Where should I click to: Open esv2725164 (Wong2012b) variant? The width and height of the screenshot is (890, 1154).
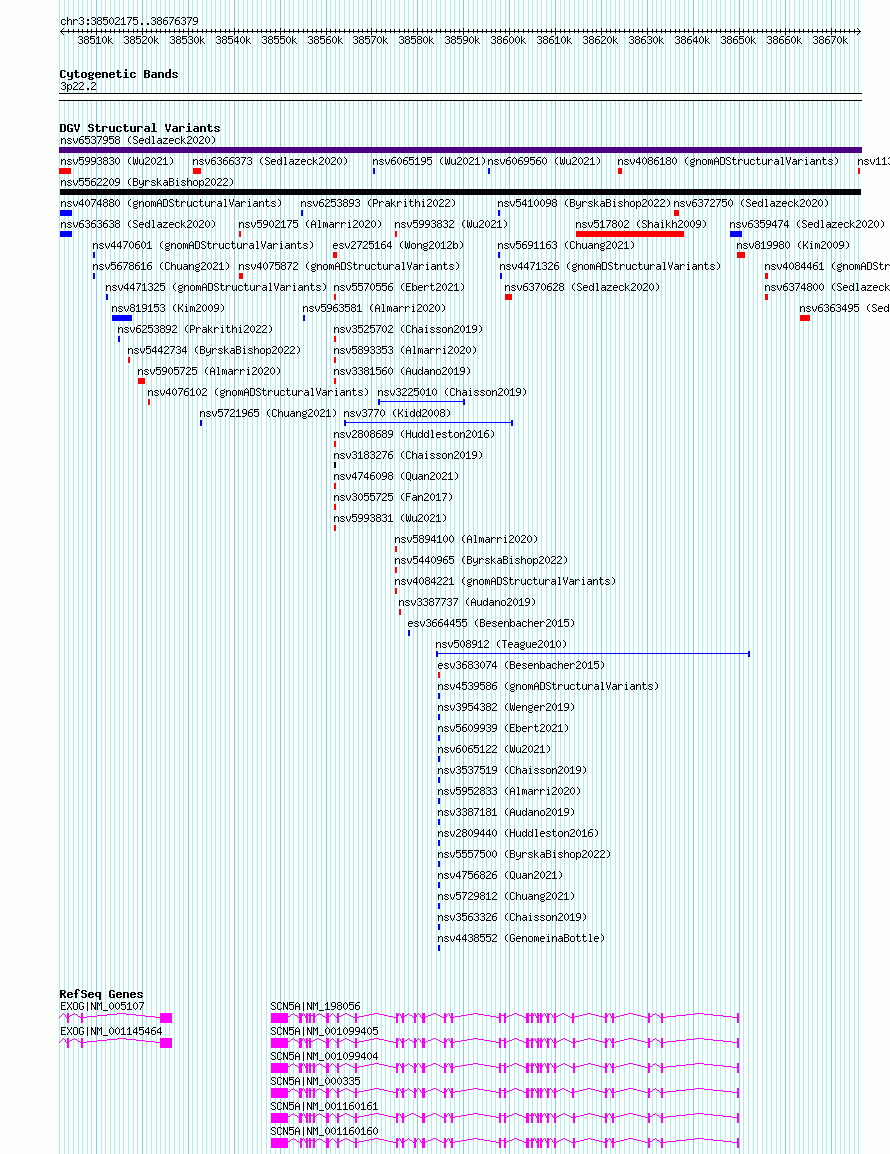pos(398,244)
